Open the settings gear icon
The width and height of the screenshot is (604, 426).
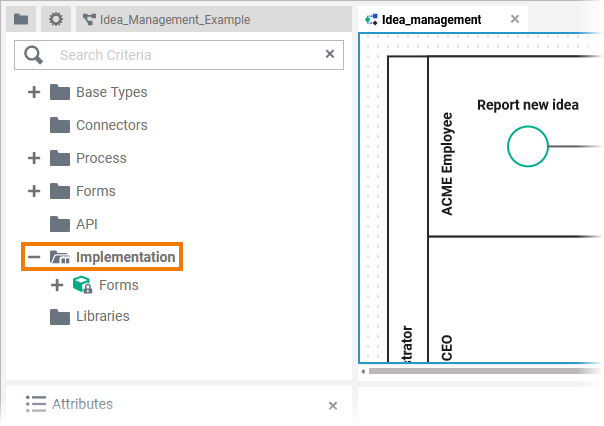(x=56, y=19)
